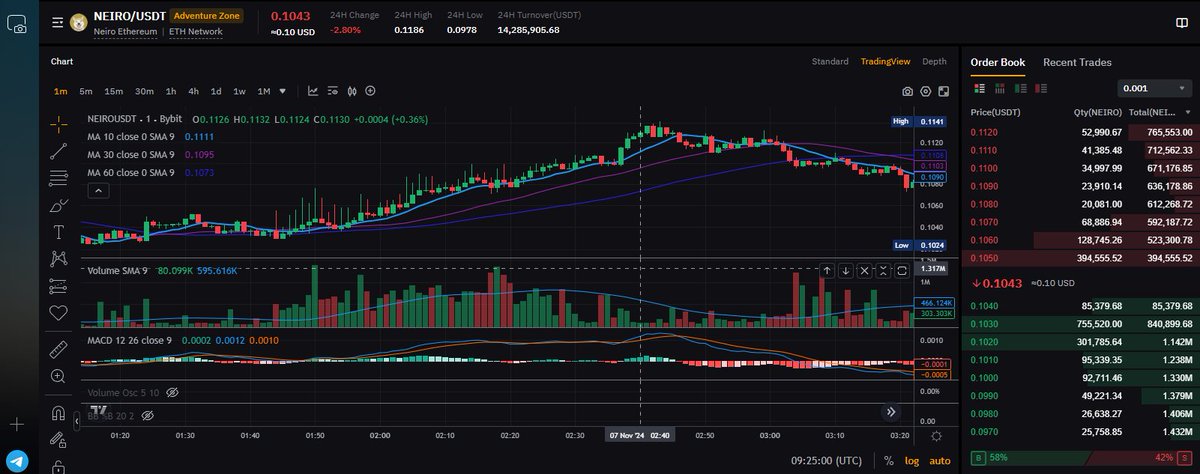Viewport: 1200px width, 474px height.
Task: Open the indicator templates settings icon
Action: 333,91
